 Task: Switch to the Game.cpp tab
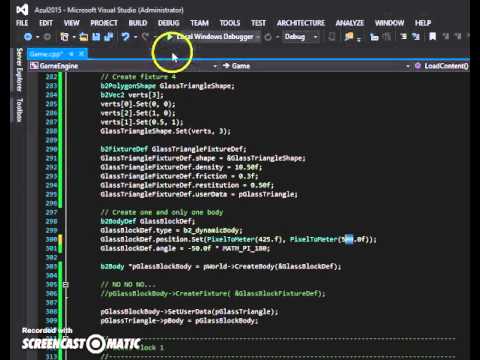46,54
